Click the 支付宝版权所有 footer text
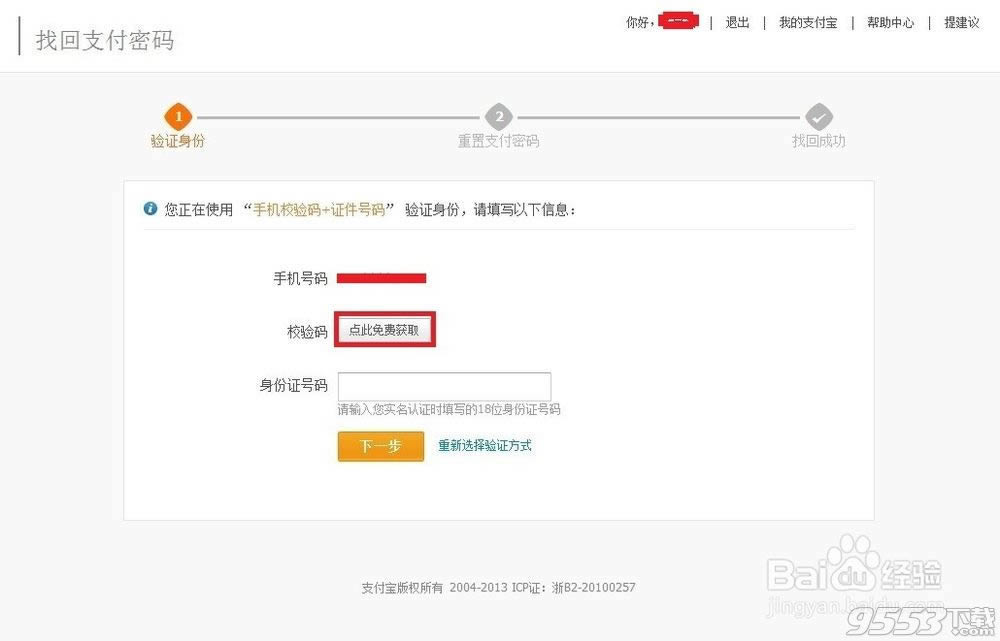 point(401,588)
